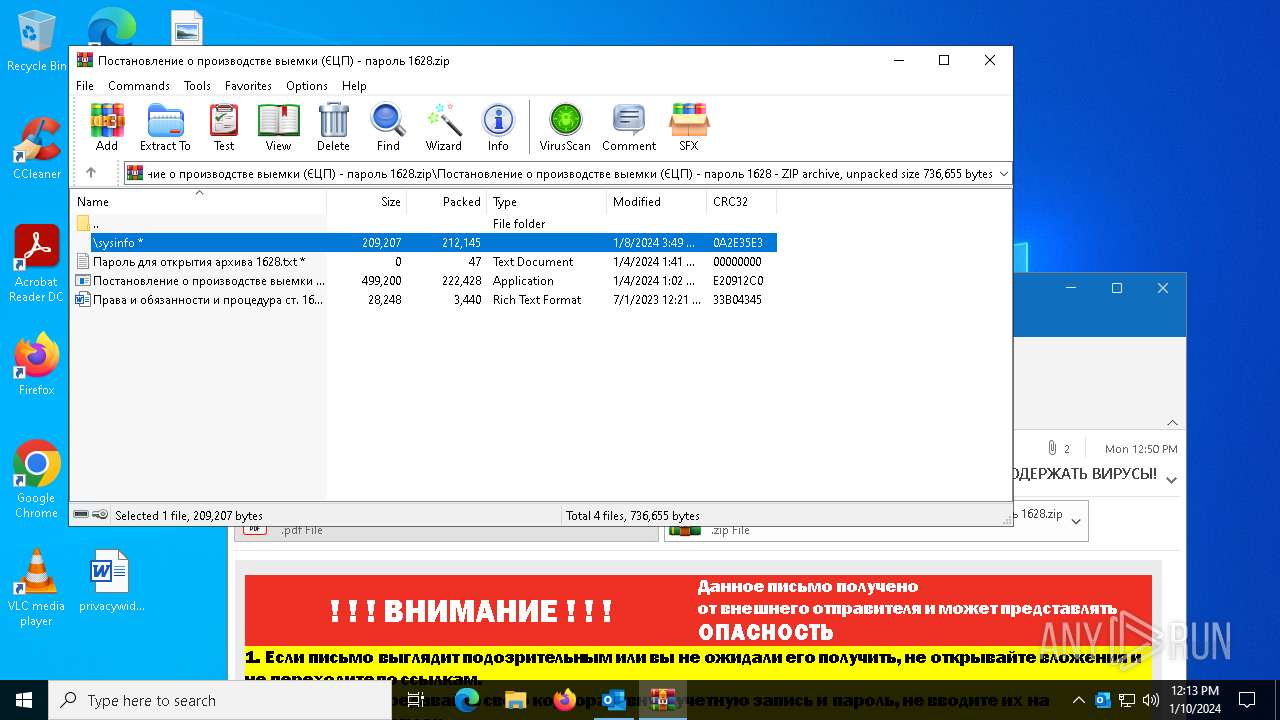
Task: Expand the email header chevron in Outlook
Action: click(x=1172, y=480)
